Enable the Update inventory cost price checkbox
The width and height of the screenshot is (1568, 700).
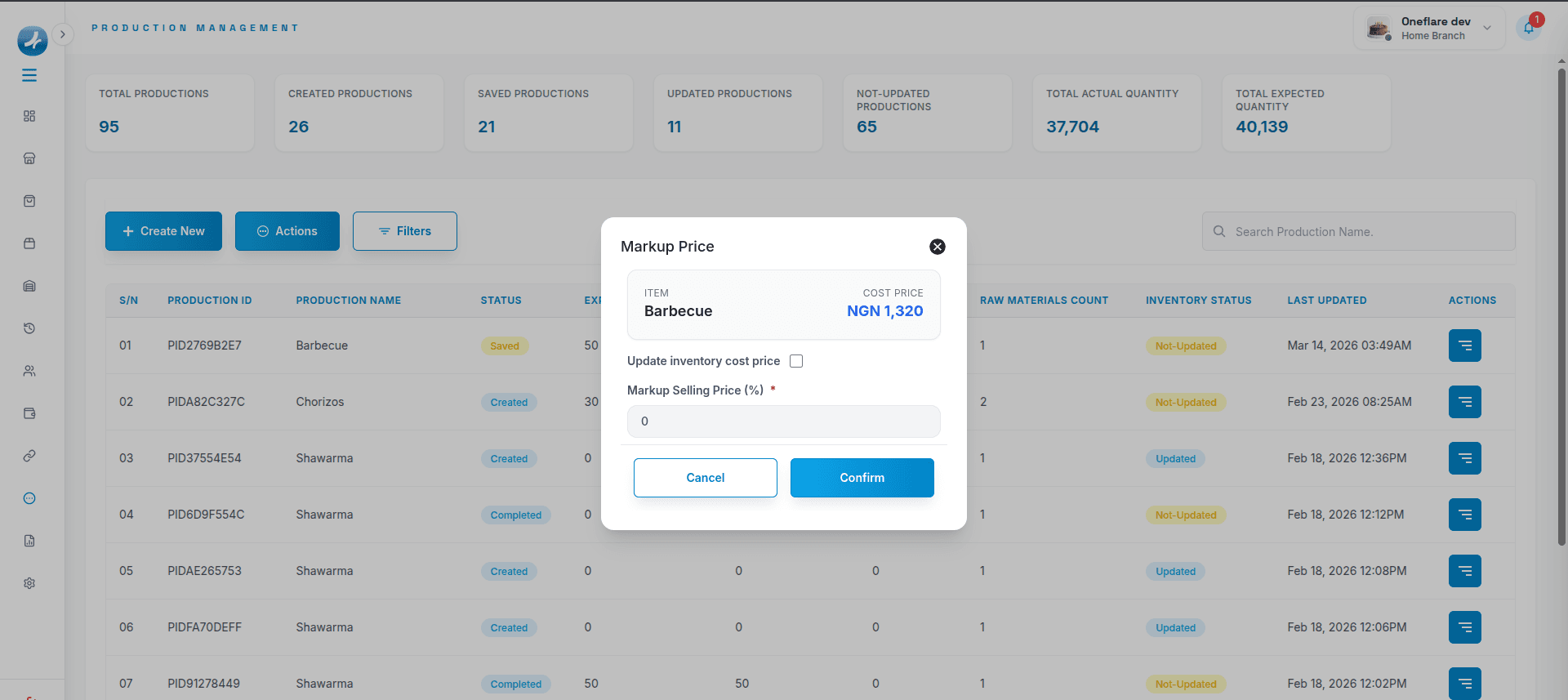(796, 360)
